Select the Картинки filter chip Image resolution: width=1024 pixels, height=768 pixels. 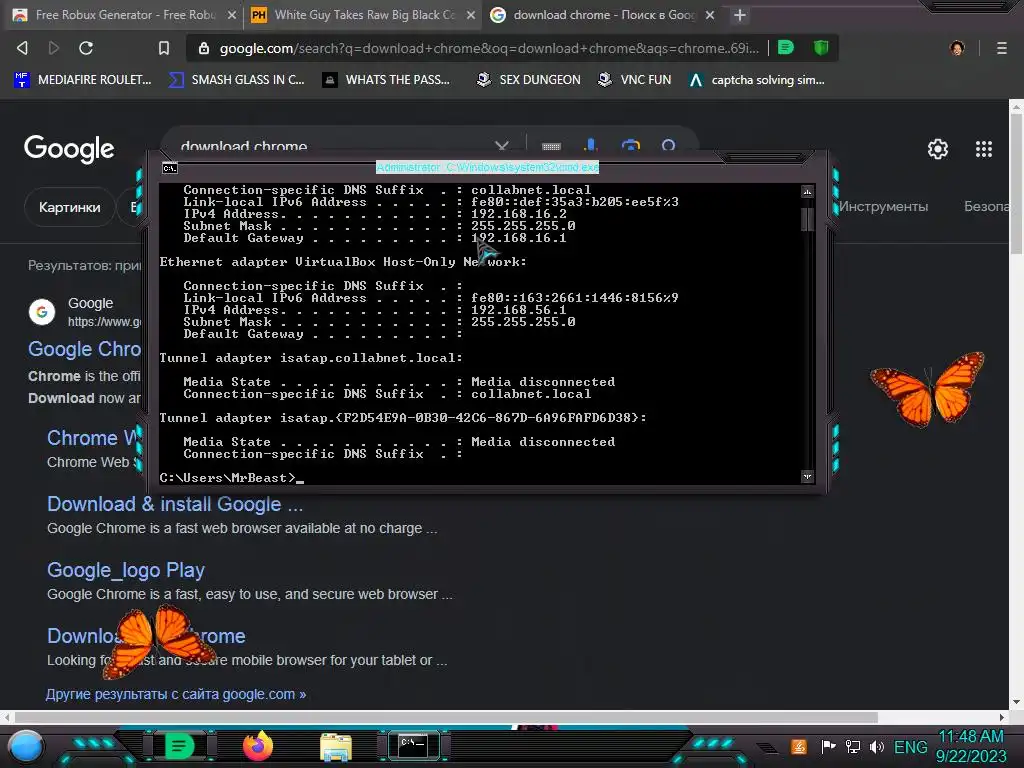69,207
